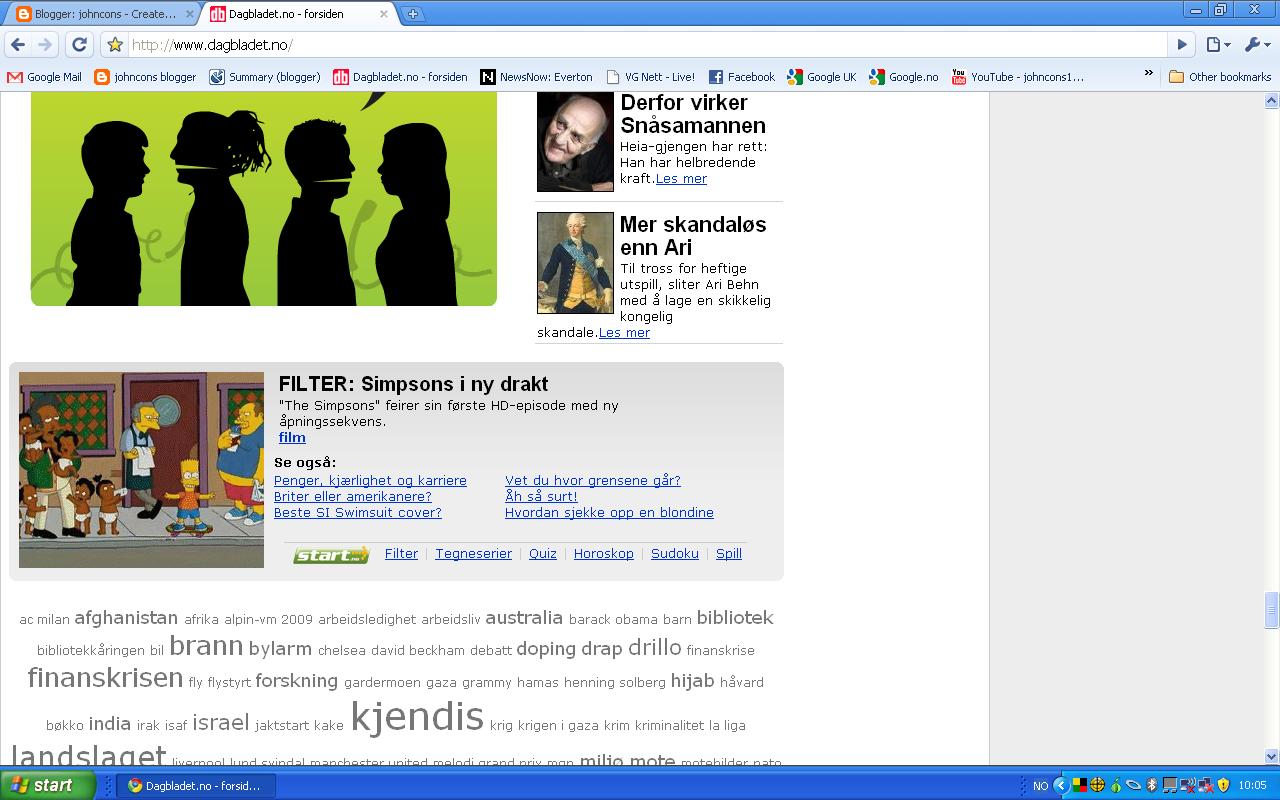Click the kjendis tag
Screen dimensions: 1280x800
(417, 717)
